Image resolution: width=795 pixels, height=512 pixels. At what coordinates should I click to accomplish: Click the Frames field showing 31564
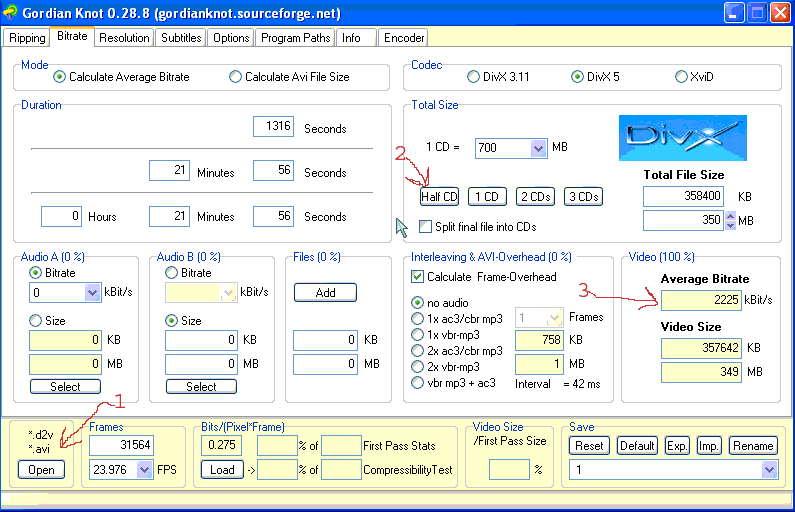[121, 446]
